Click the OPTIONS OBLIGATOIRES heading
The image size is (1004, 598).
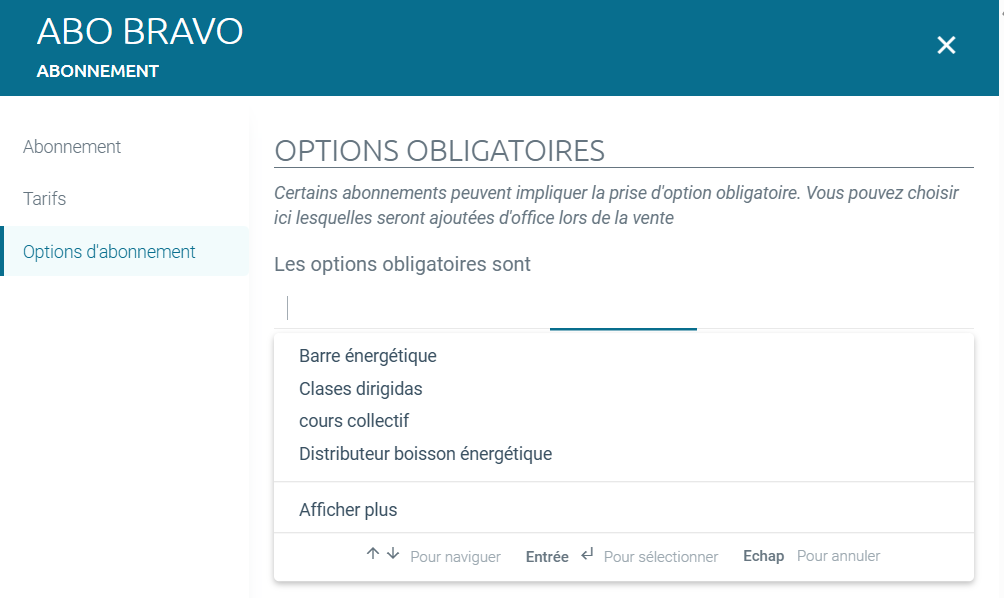[x=439, y=151]
